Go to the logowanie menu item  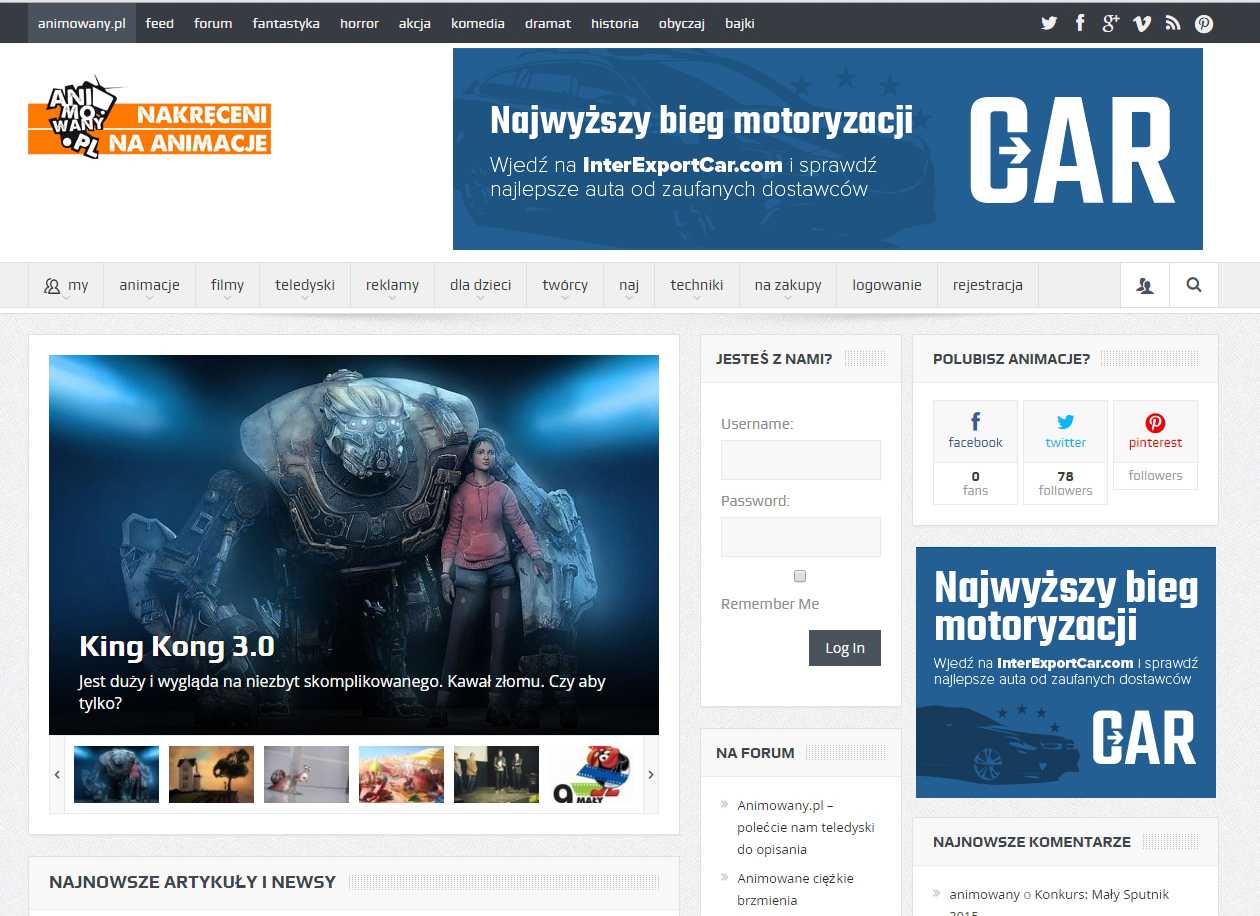tap(887, 285)
